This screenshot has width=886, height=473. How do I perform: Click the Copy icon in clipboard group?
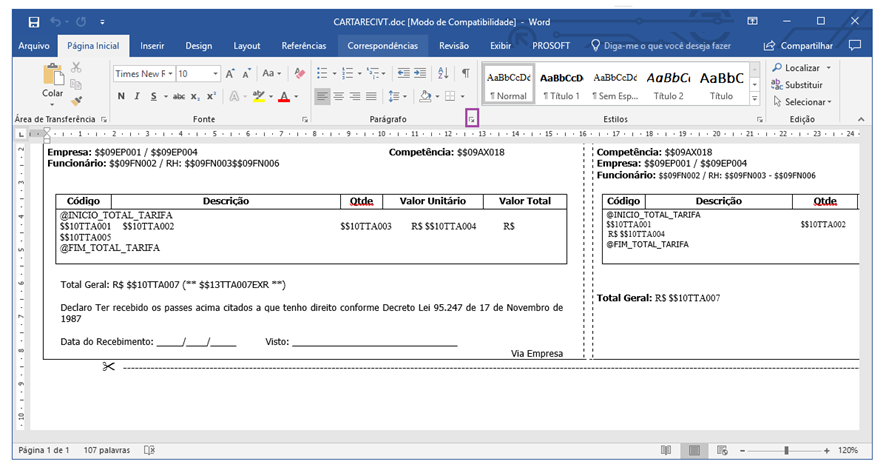(76, 84)
